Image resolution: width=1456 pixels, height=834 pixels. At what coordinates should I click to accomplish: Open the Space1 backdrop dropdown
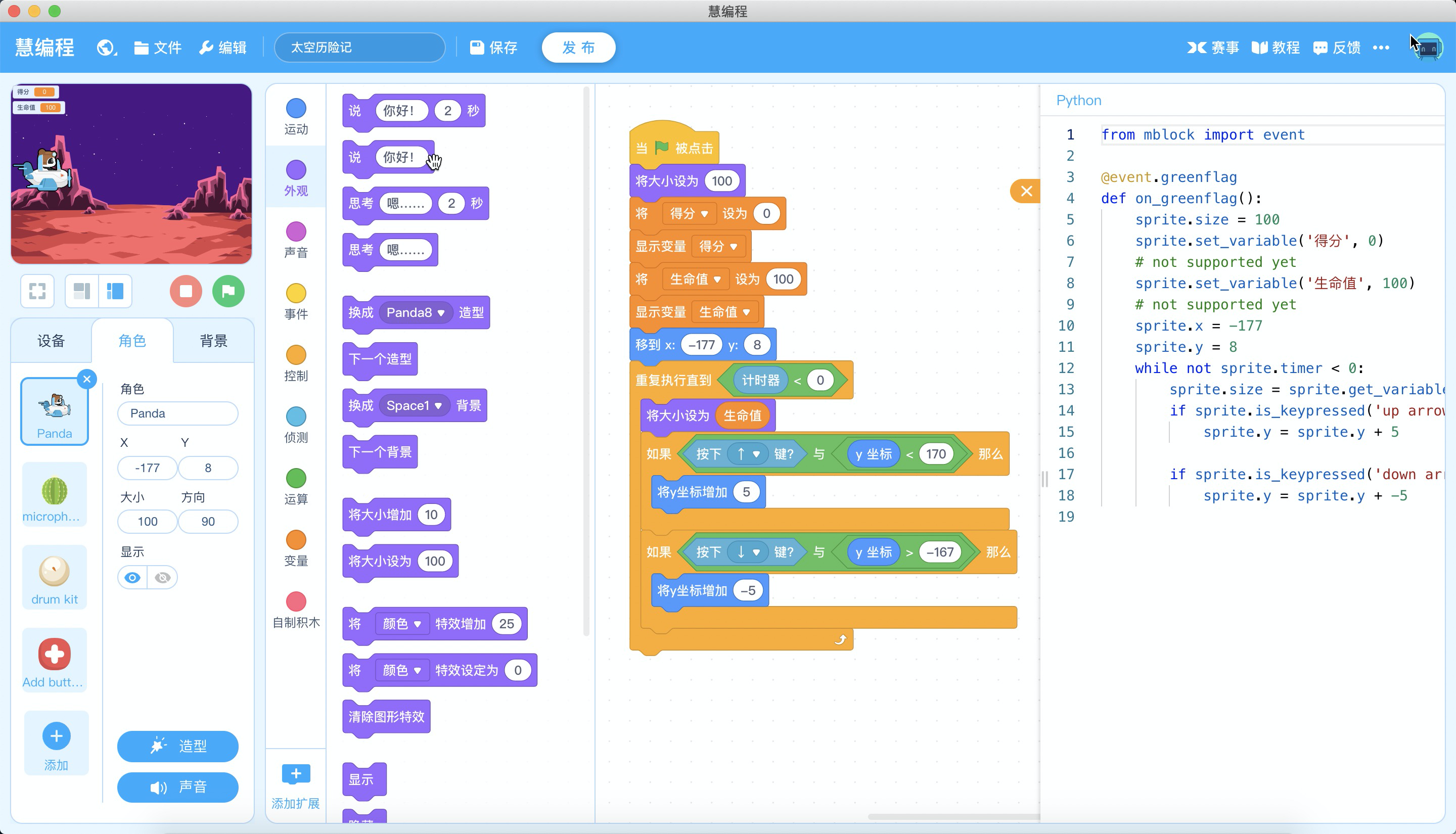438,405
